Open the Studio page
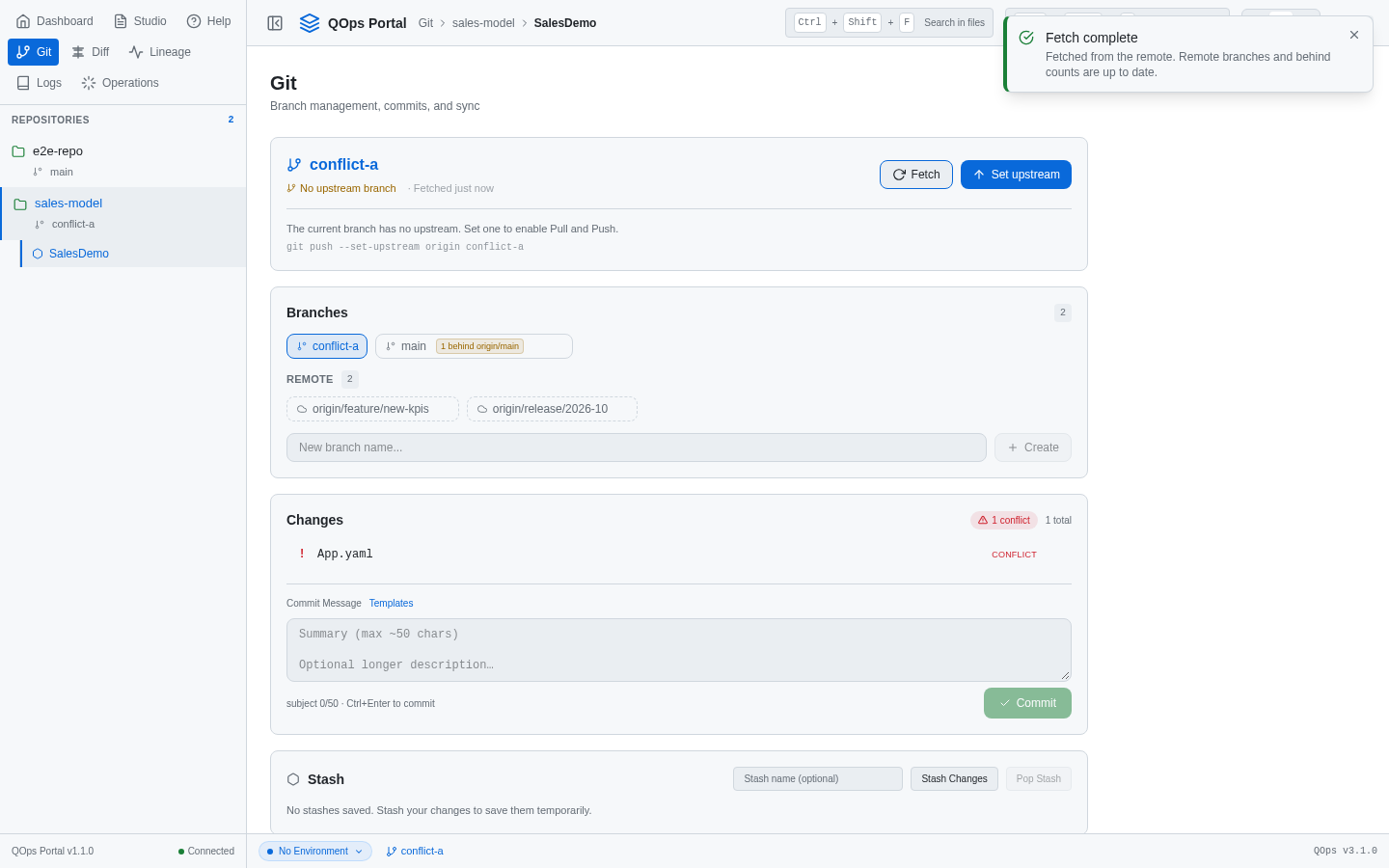This screenshot has width=1389, height=868. (140, 21)
